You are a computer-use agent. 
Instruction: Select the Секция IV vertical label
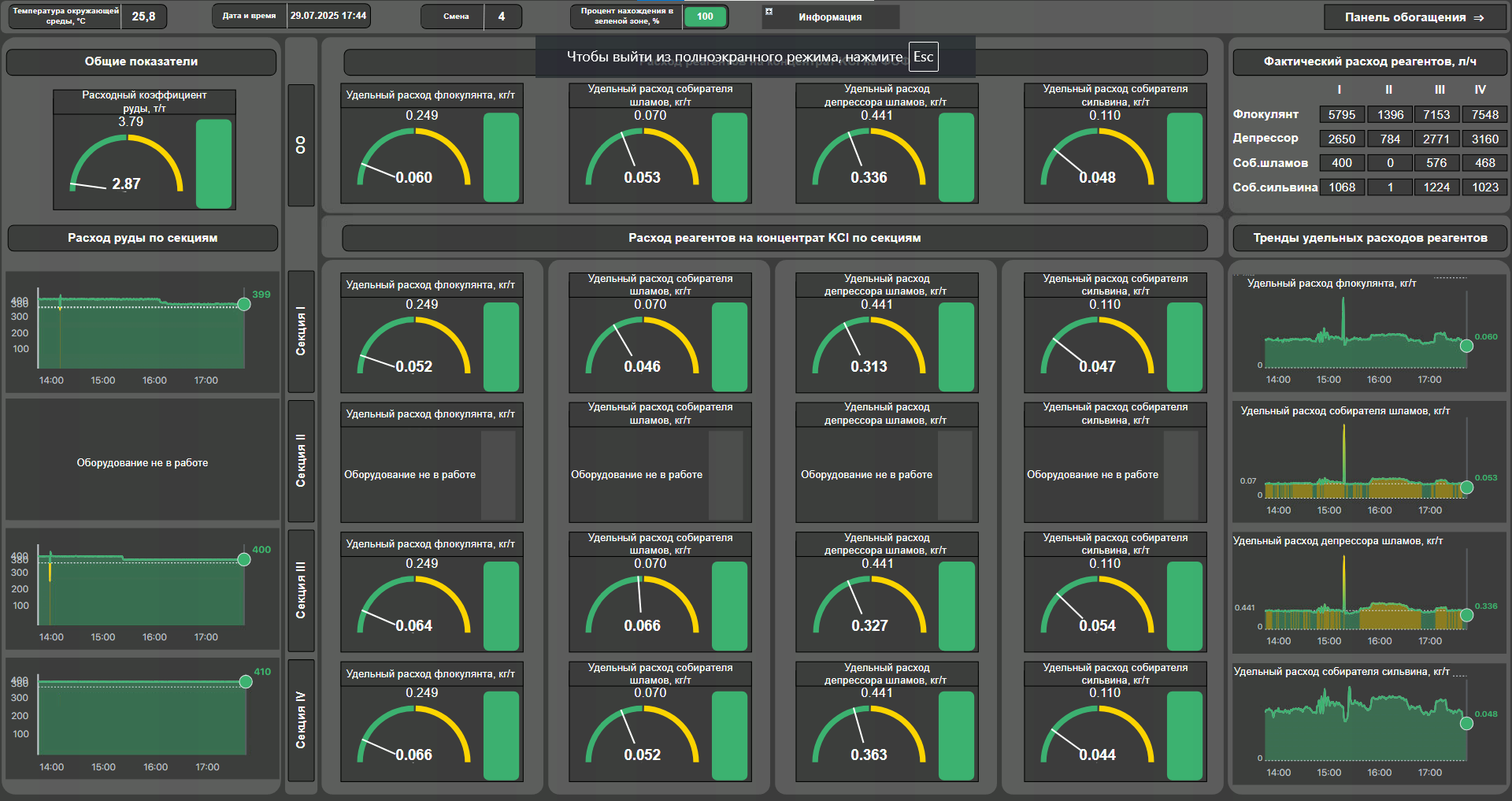point(301,721)
